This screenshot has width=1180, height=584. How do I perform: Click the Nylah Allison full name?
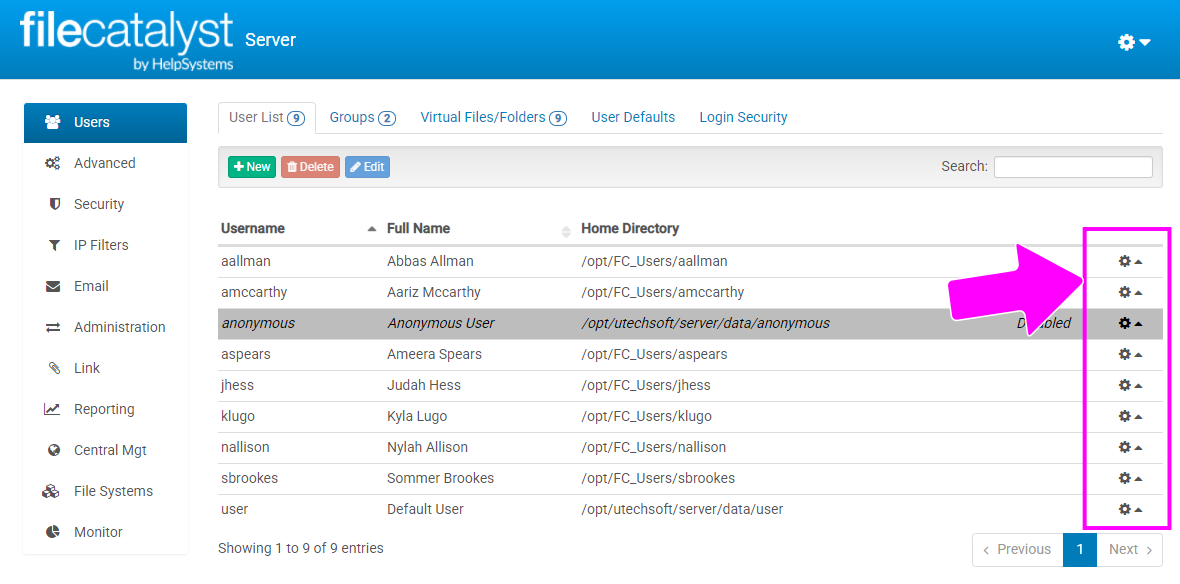point(427,447)
